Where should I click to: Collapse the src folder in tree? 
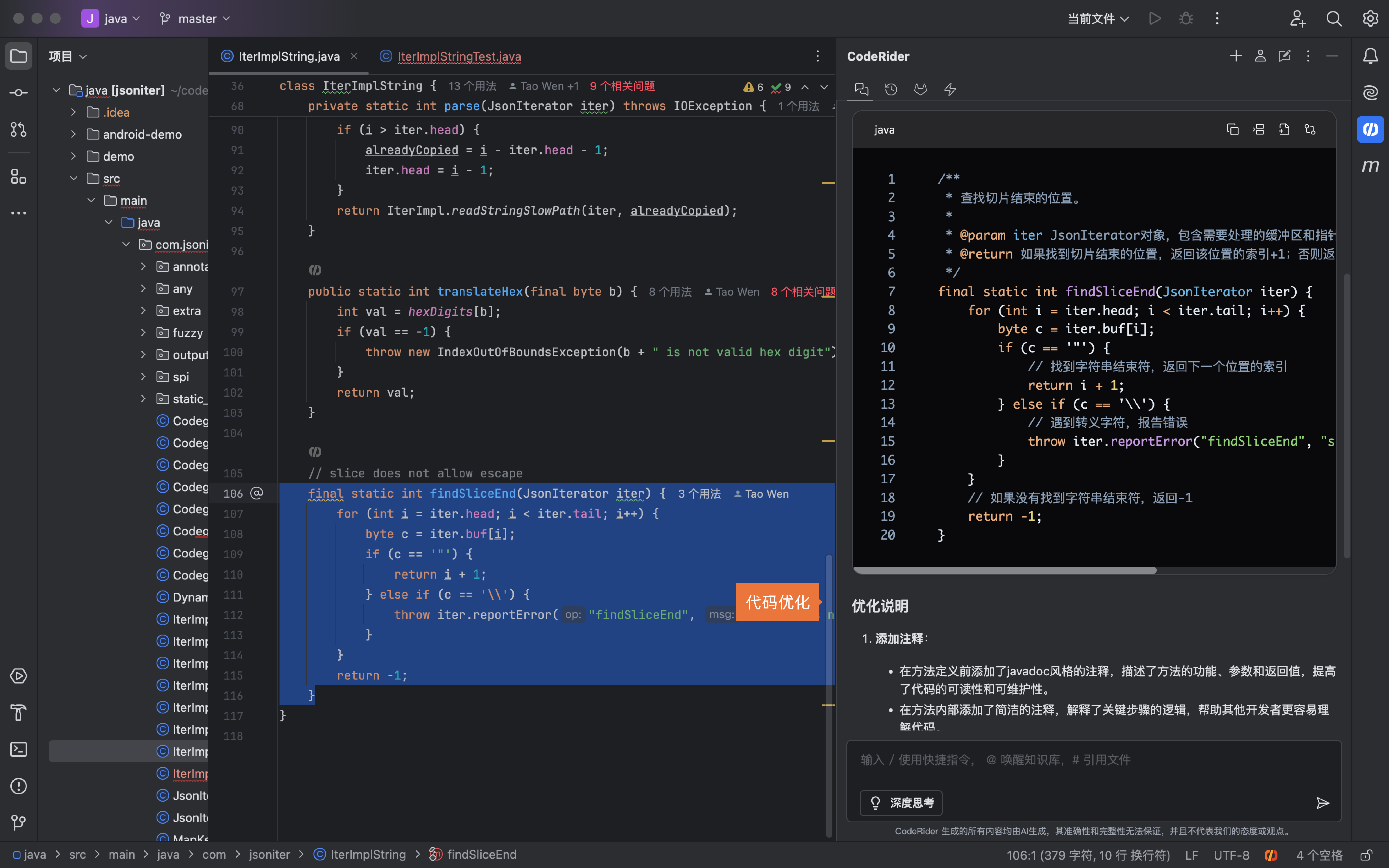[x=73, y=179]
